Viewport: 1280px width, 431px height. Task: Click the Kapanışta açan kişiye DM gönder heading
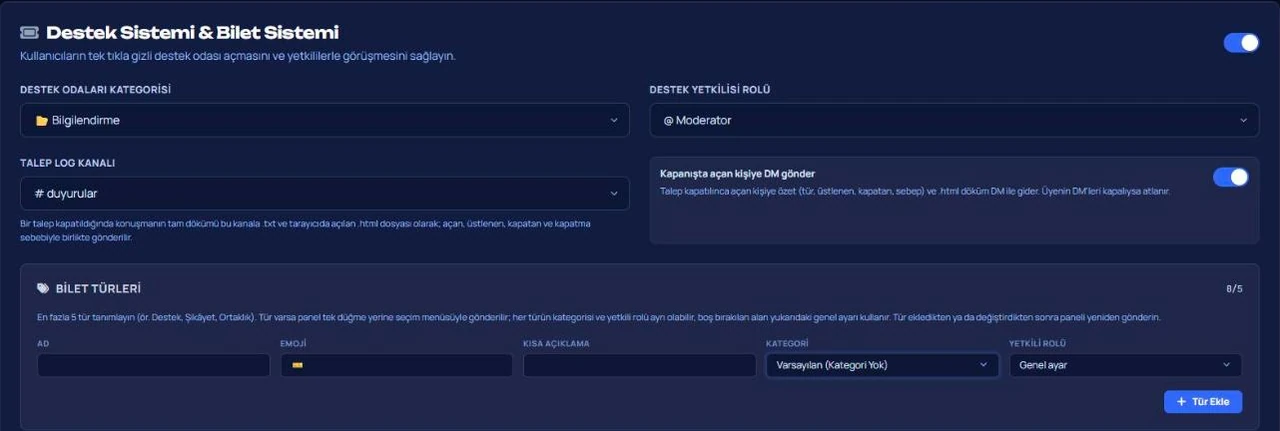(x=738, y=173)
